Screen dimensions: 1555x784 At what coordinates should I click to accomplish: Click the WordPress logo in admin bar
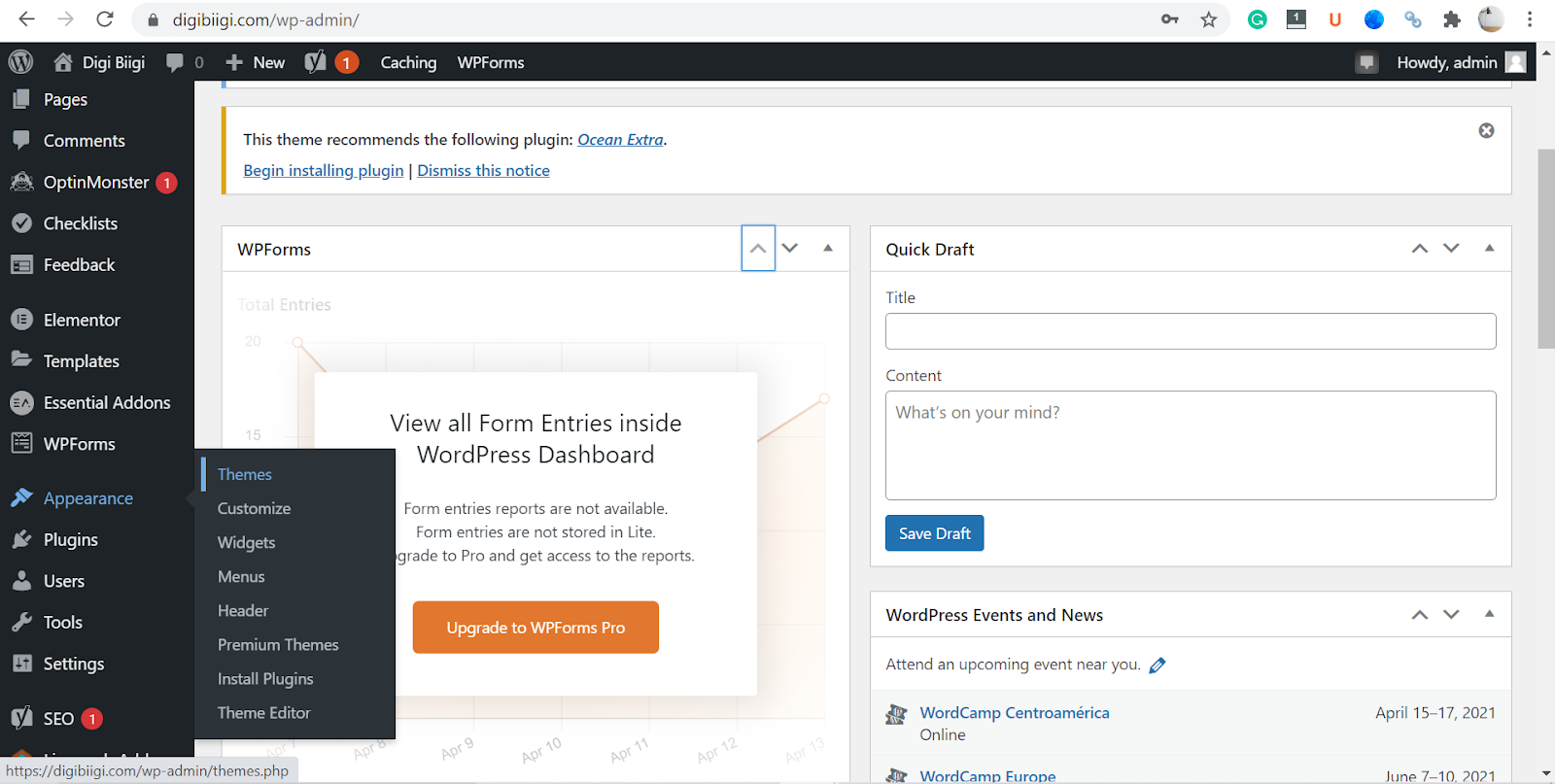[20, 62]
